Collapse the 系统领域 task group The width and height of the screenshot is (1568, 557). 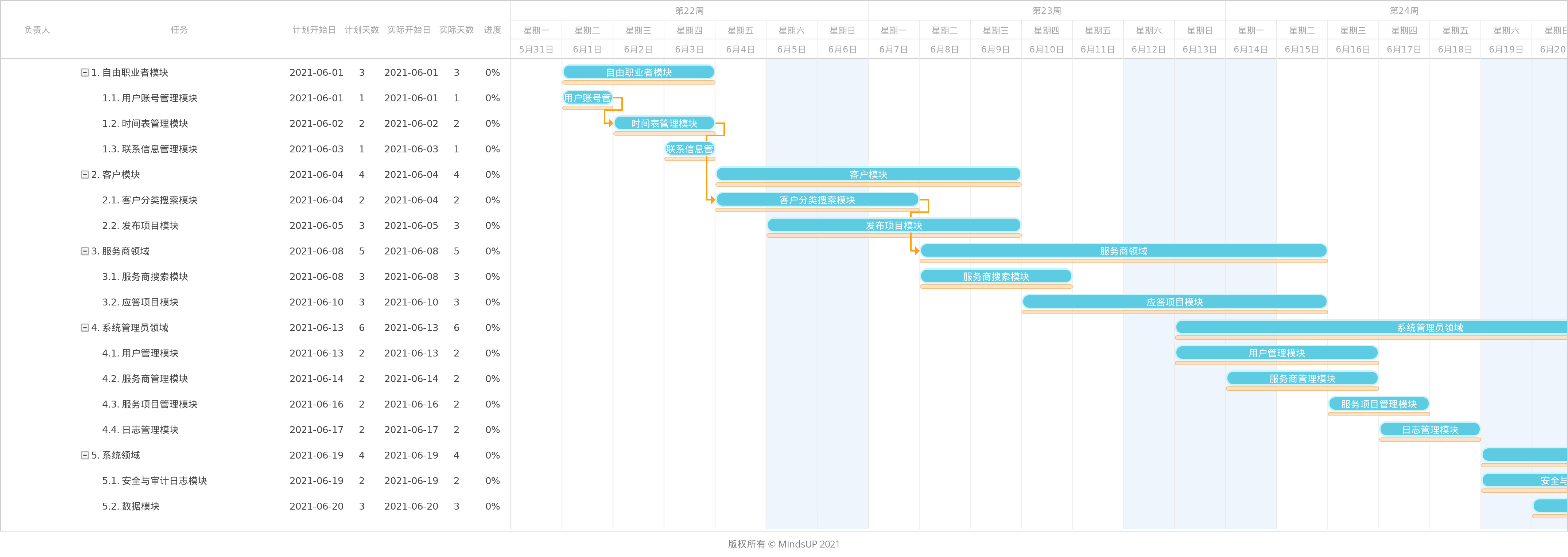85,455
